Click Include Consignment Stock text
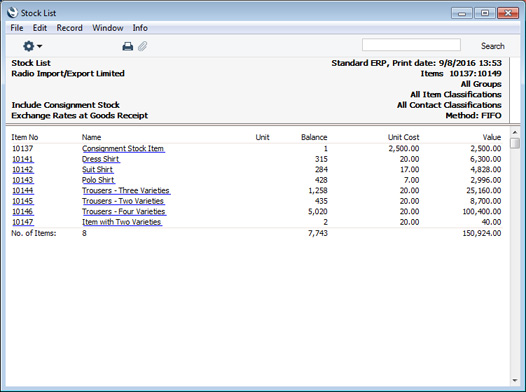Viewport: 526px width, 392px height. [x=65, y=105]
